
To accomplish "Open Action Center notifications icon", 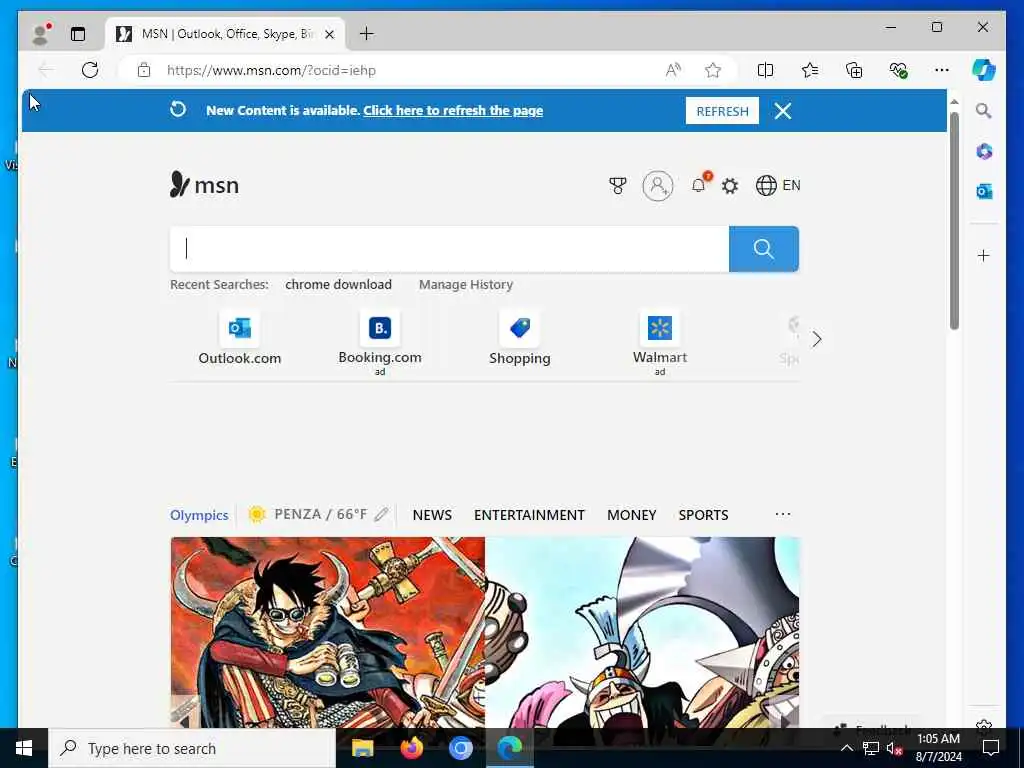I will 991,748.
